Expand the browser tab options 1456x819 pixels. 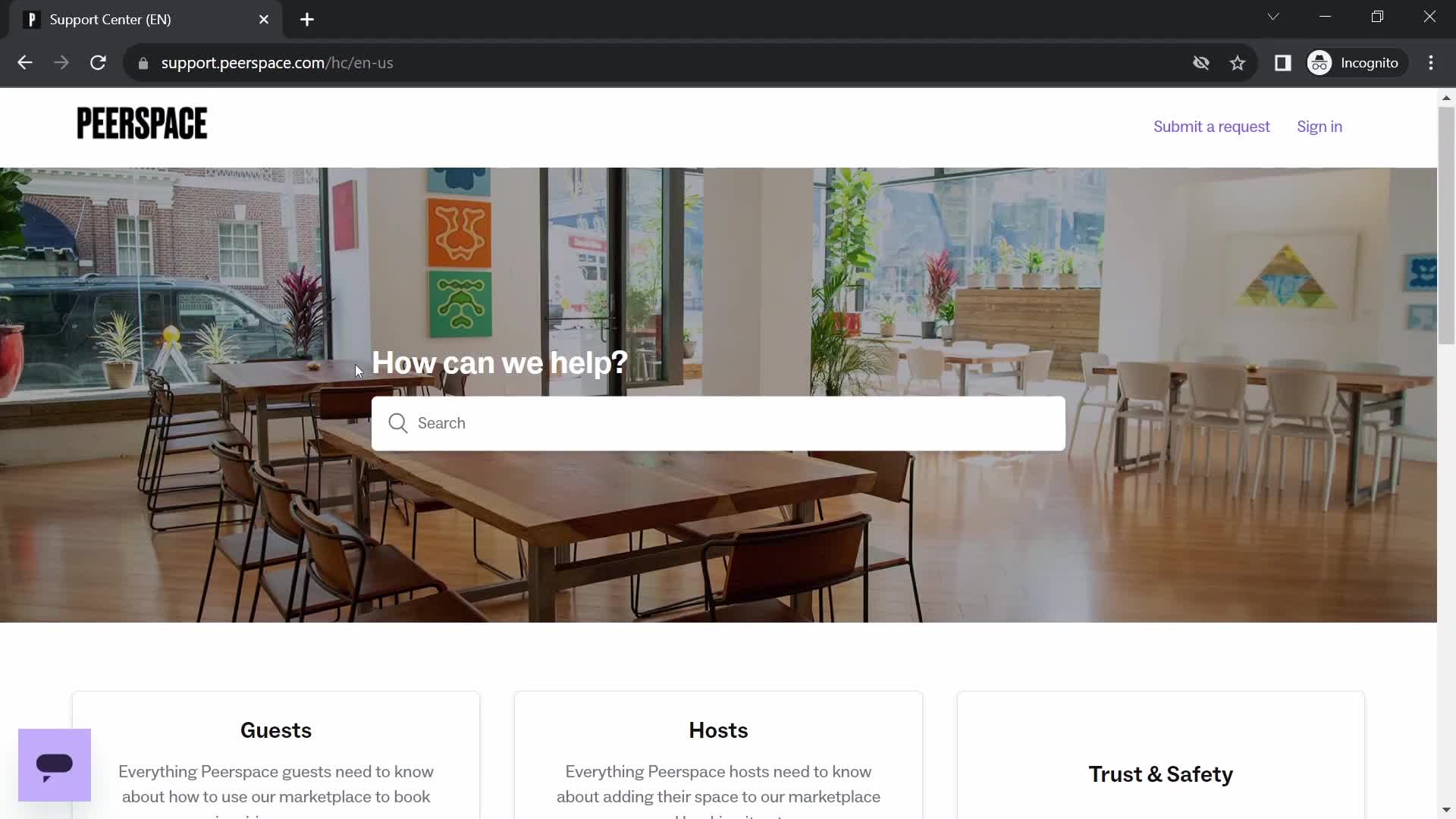point(1274,17)
